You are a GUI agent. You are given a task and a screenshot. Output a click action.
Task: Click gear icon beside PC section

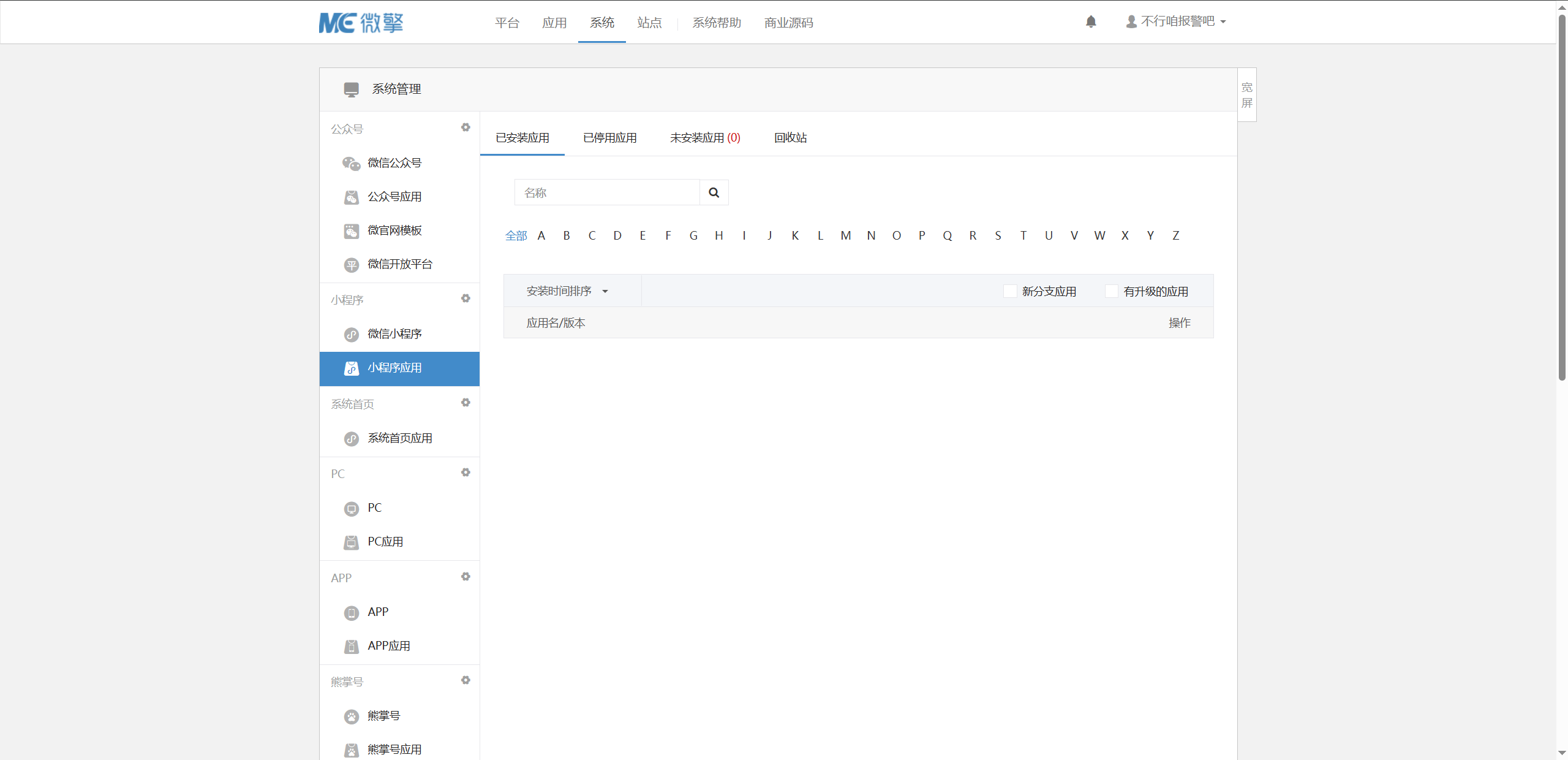[466, 473]
